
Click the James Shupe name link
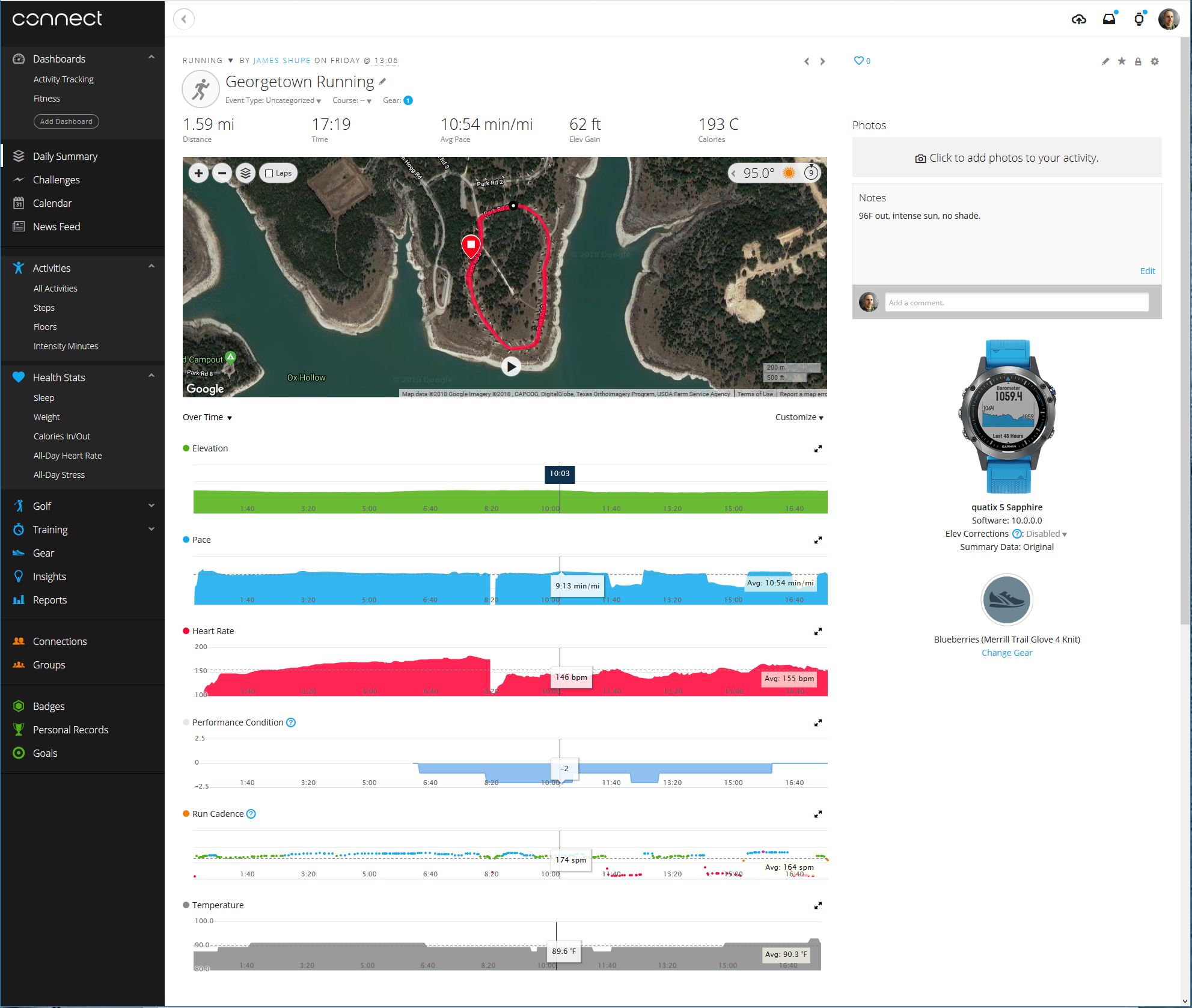point(282,61)
